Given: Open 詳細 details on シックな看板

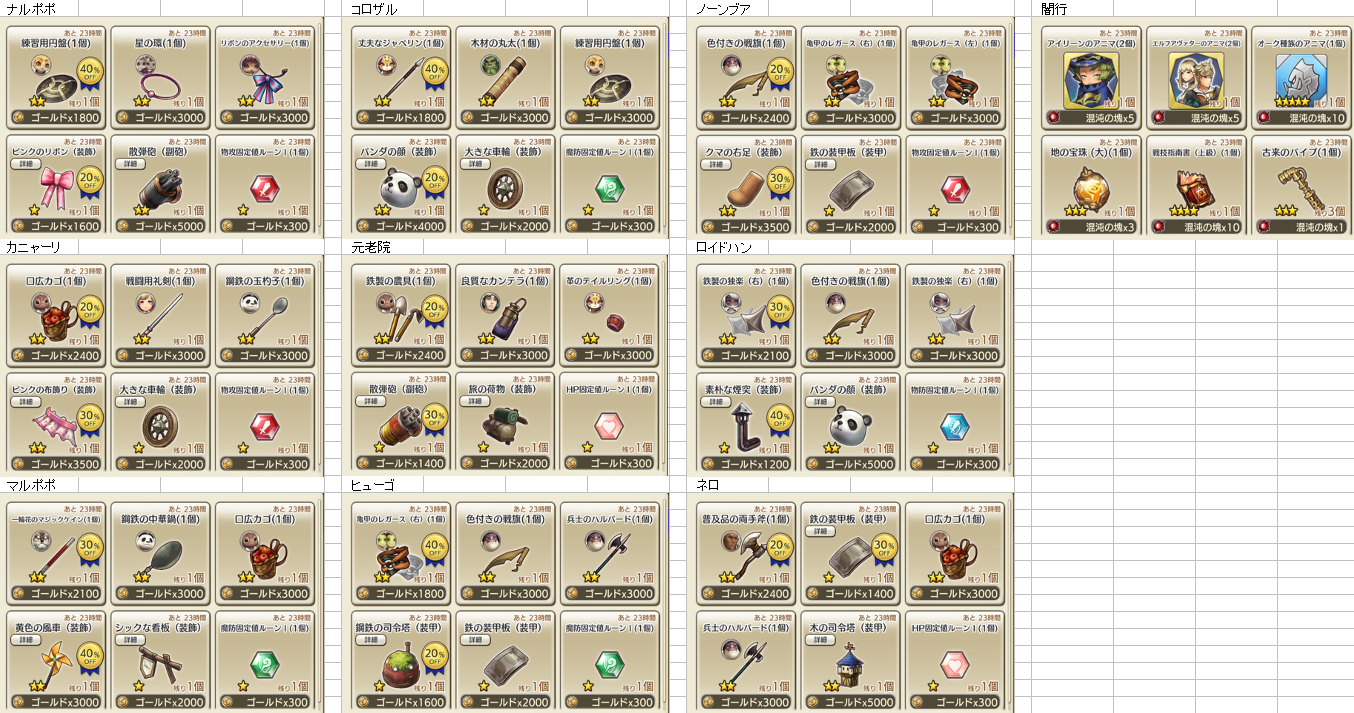Looking at the screenshot, I should click(x=127, y=639).
